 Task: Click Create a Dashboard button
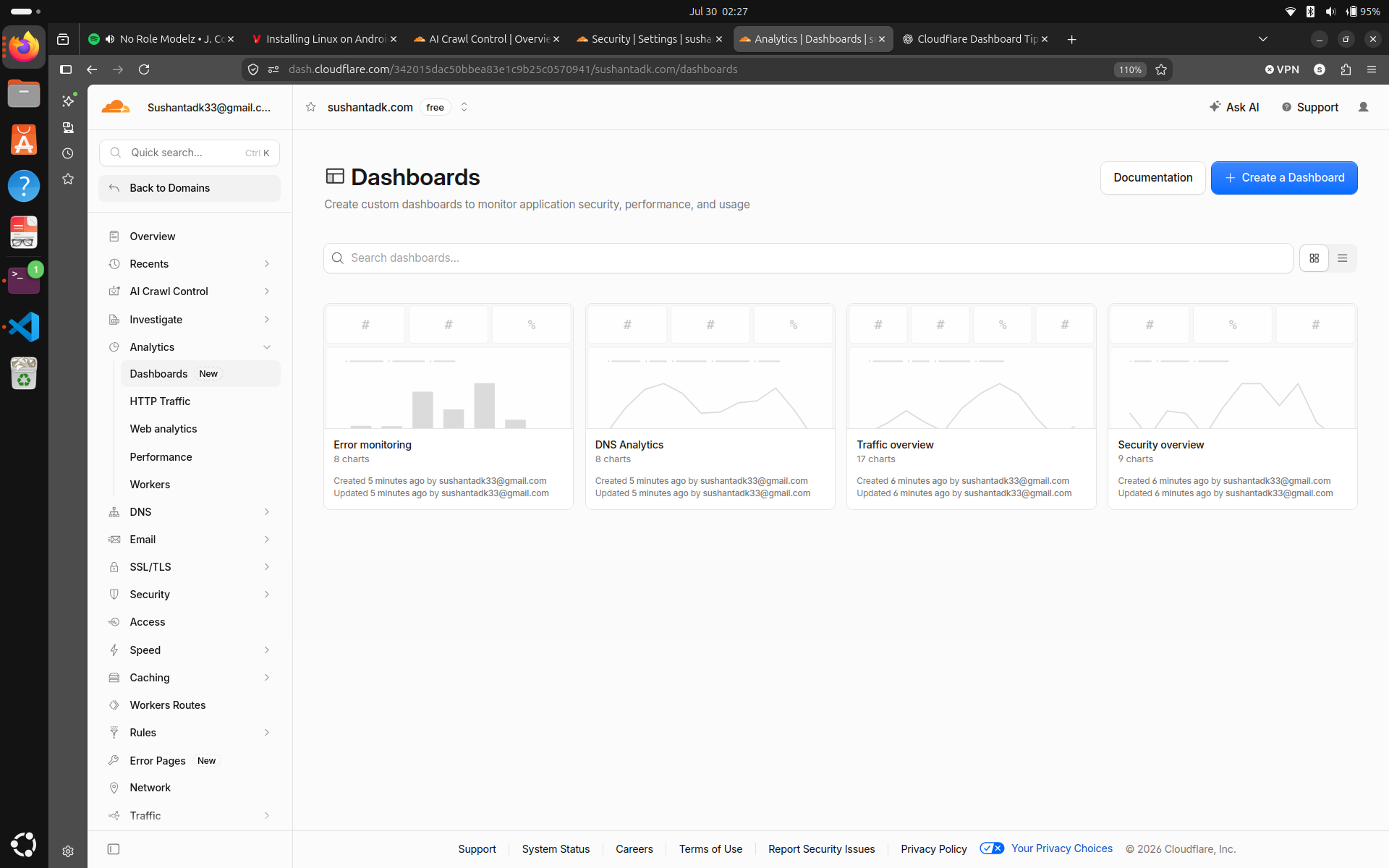[x=1284, y=178]
